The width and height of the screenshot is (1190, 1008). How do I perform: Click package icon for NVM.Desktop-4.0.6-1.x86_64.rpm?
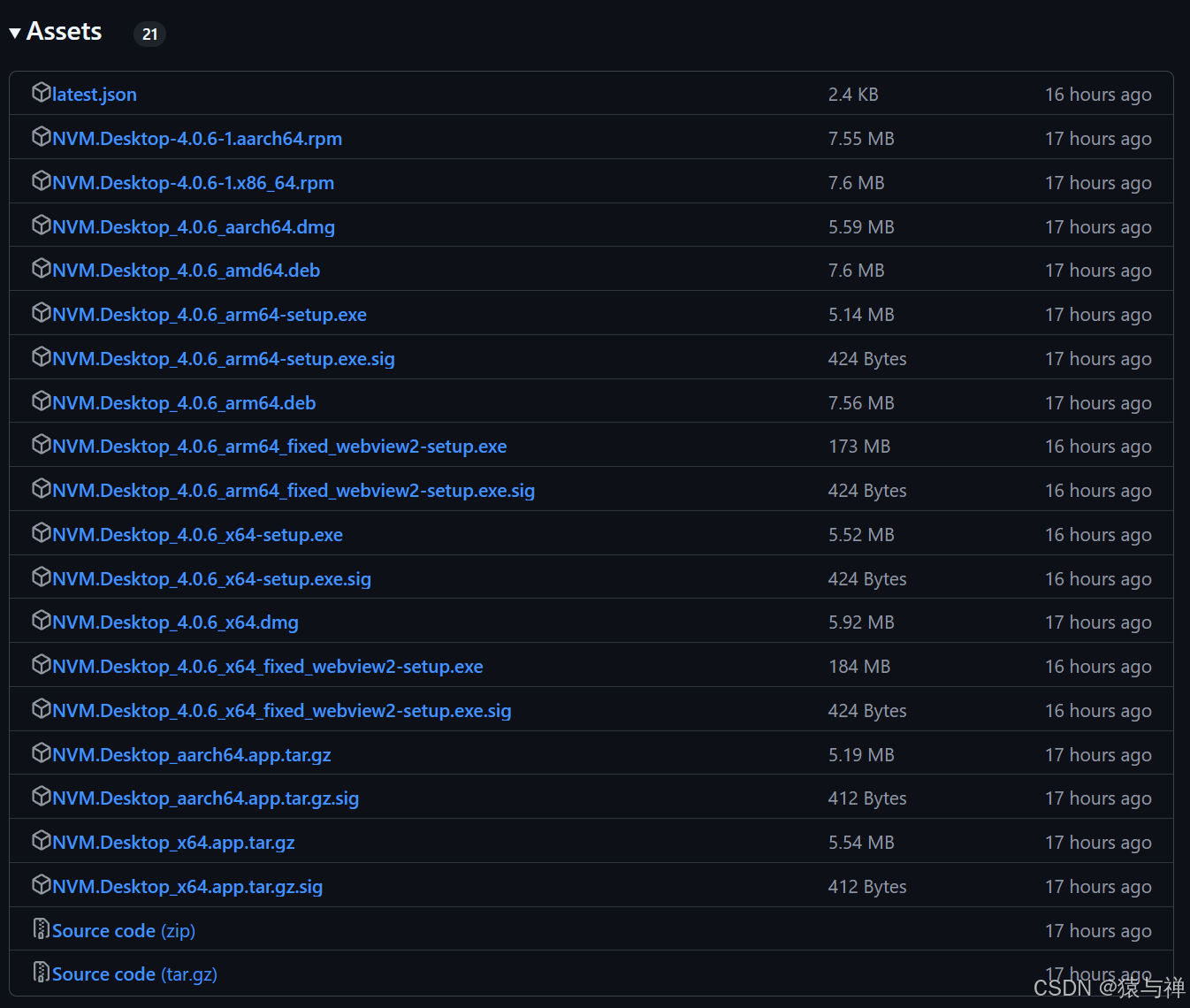point(42,180)
